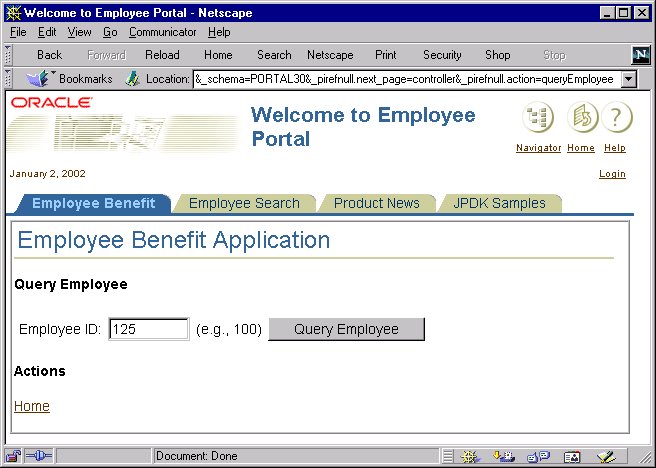656x468 pixels.
Task: Switch to the Employee Benefit tab
Action: (93, 203)
